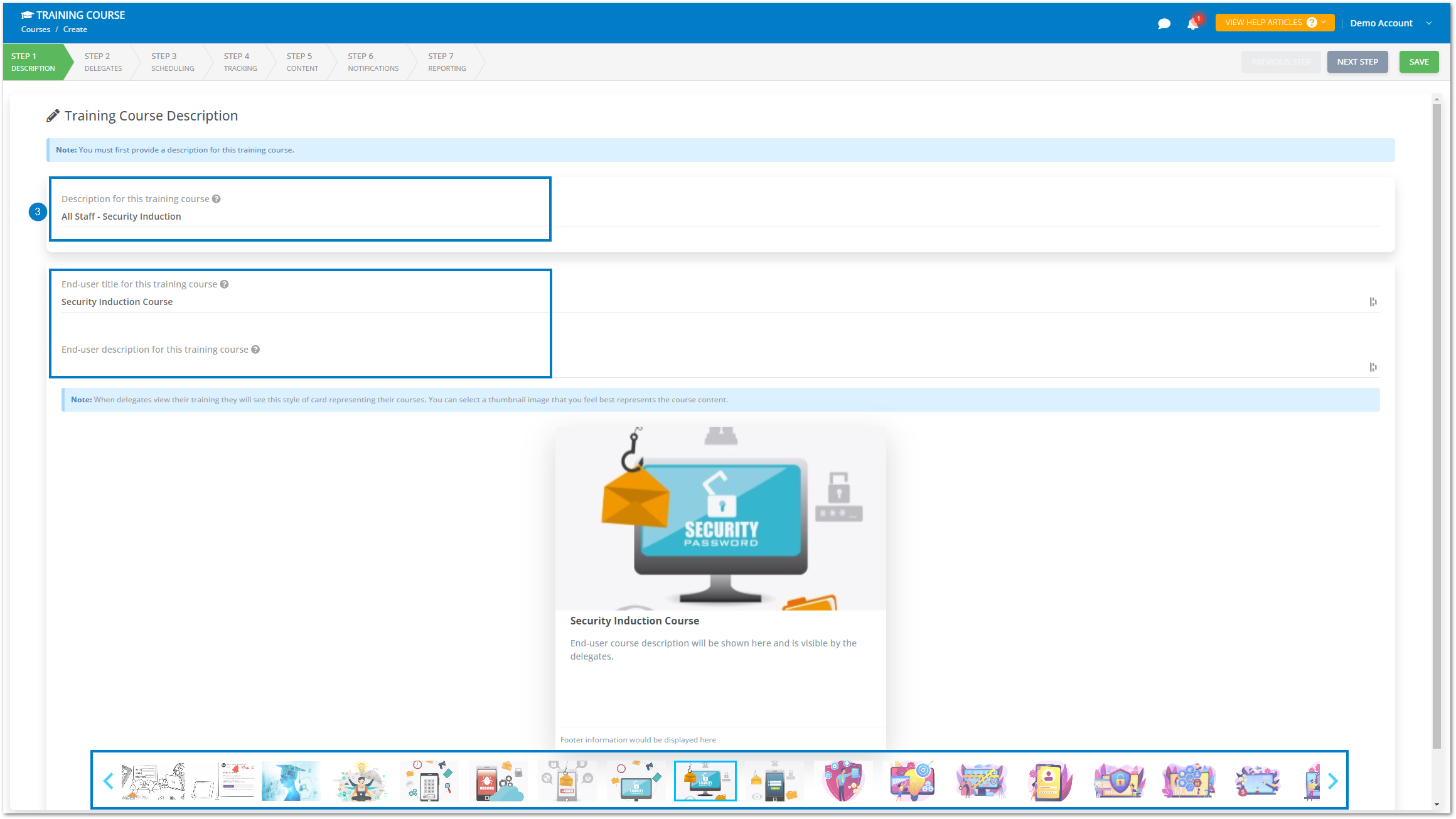
Task: Click the Create breadcrumb item
Action: click(x=75, y=29)
